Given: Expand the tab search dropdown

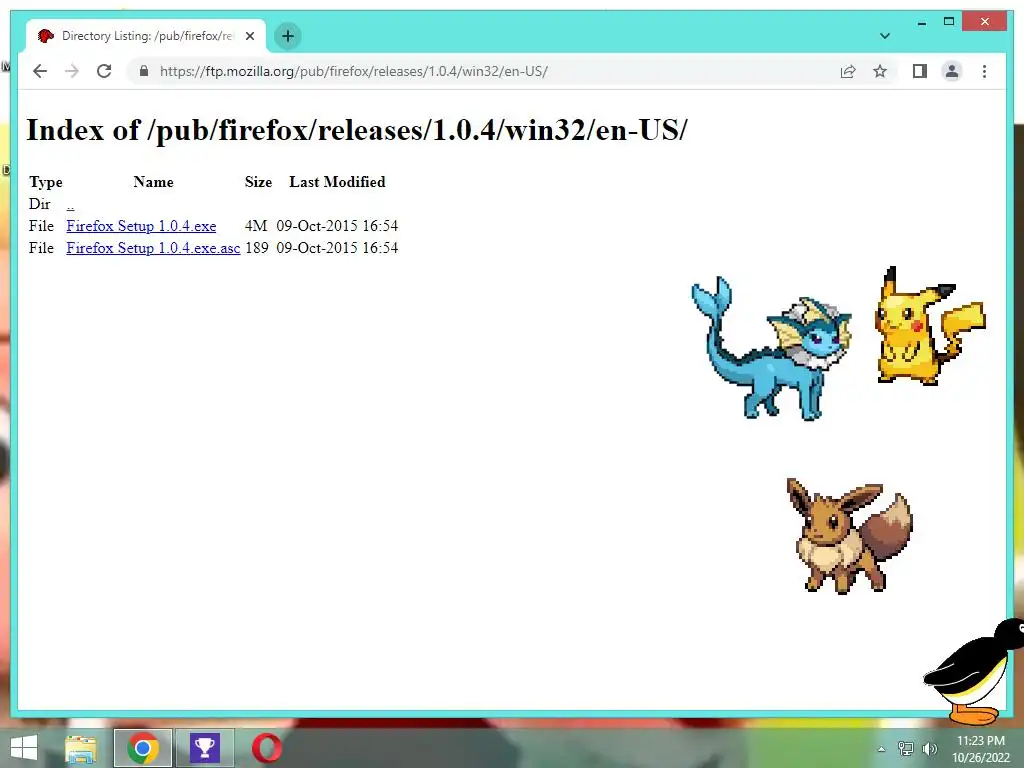Looking at the screenshot, I should 885,36.
